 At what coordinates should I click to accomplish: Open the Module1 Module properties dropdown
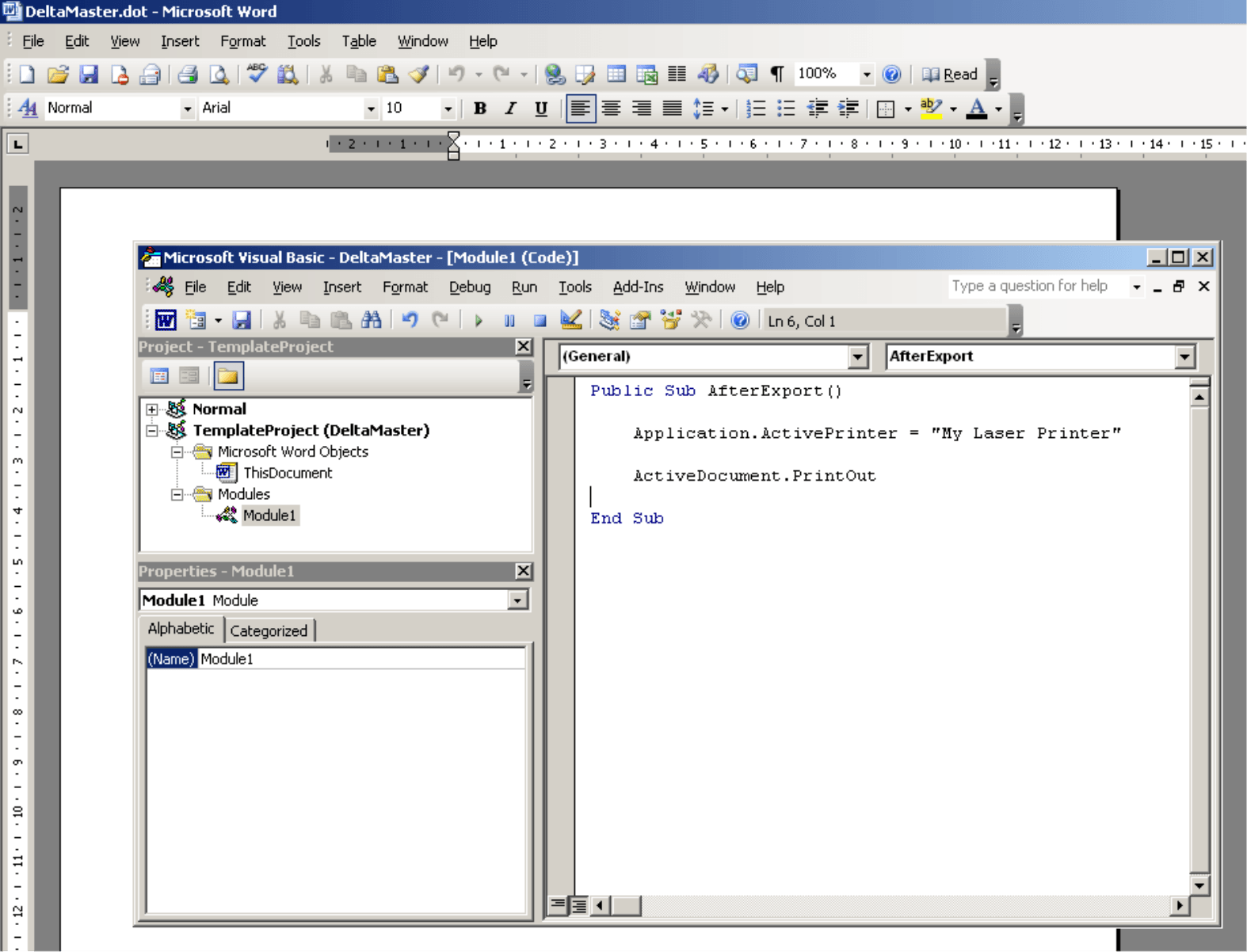517,600
